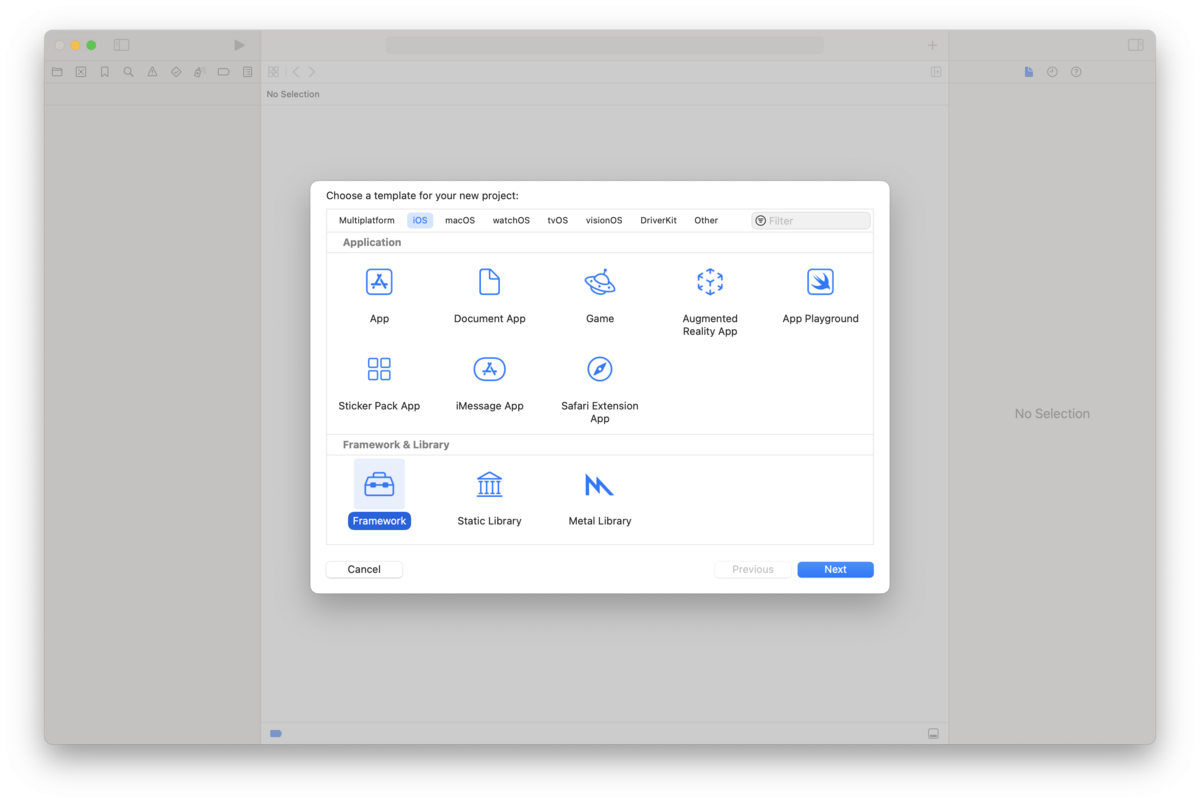
Task: Switch to the watchOS tab
Action: (511, 220)
